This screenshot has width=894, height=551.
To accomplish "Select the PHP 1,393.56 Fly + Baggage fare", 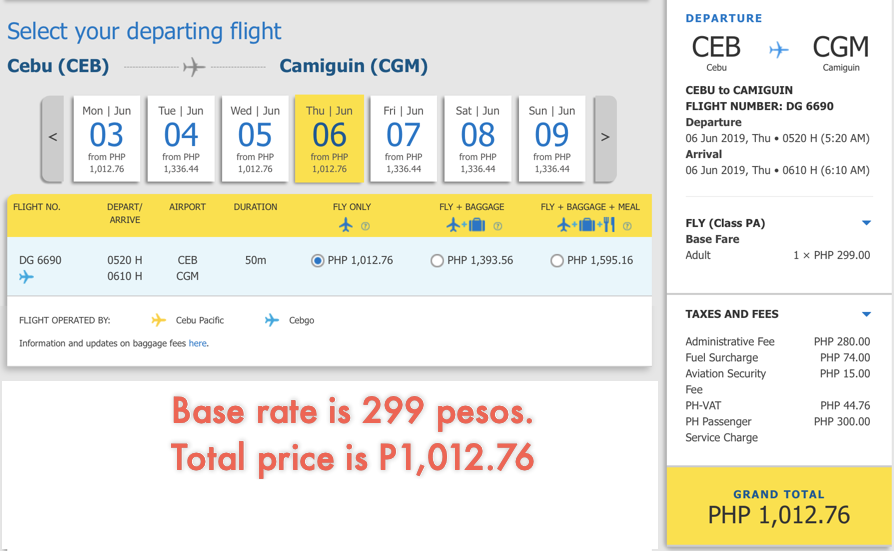I will tap(437, 261).
